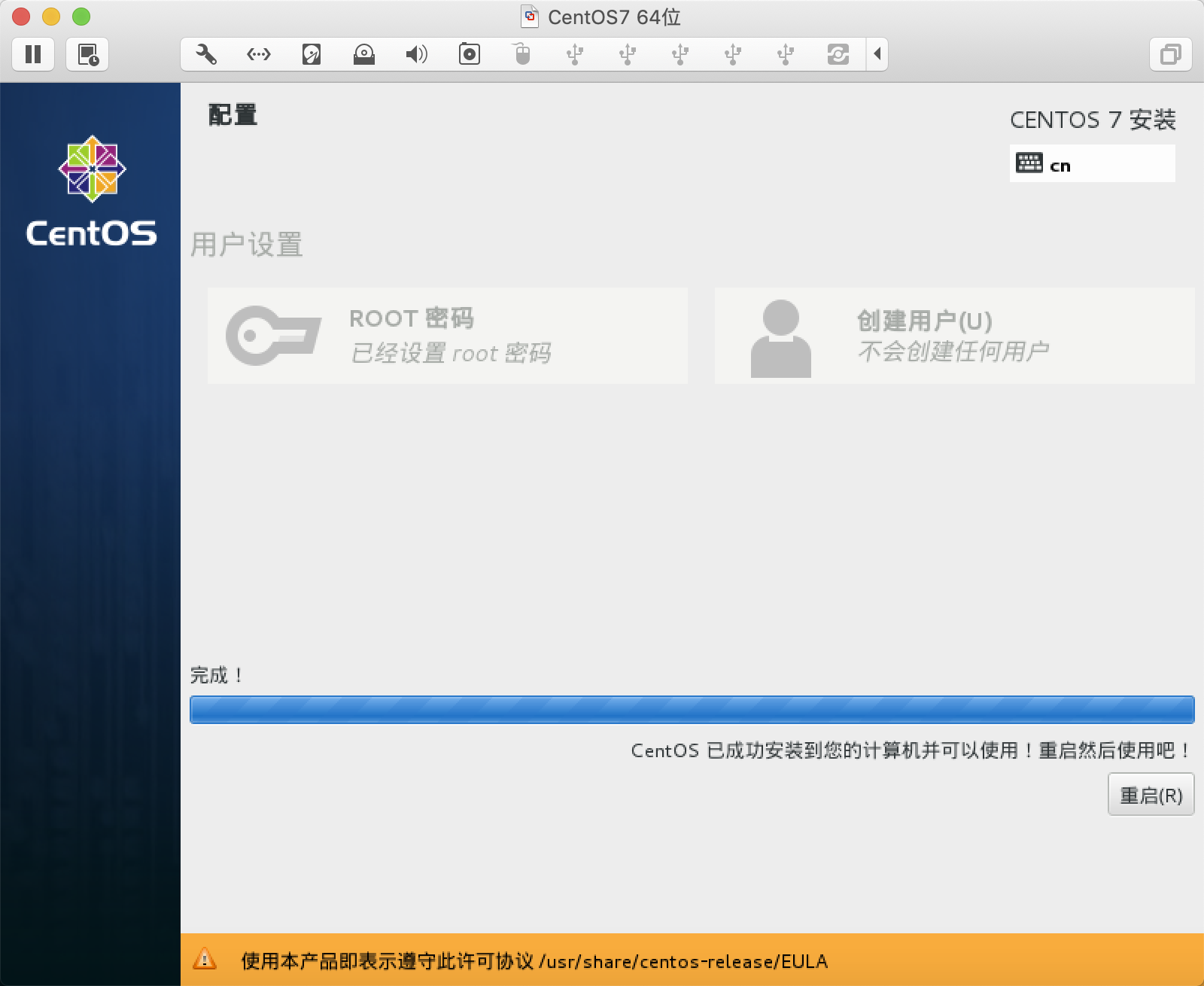The width and height of the screenshot is (1204, 986).
Task: Click the orange warning triangle icon
Action: point(205,960)
